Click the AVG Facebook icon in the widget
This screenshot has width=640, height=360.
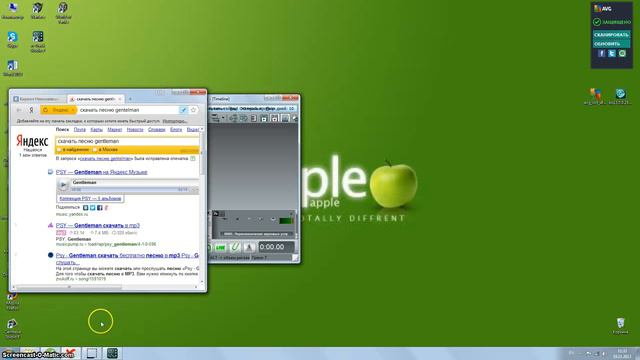point(601,53)
